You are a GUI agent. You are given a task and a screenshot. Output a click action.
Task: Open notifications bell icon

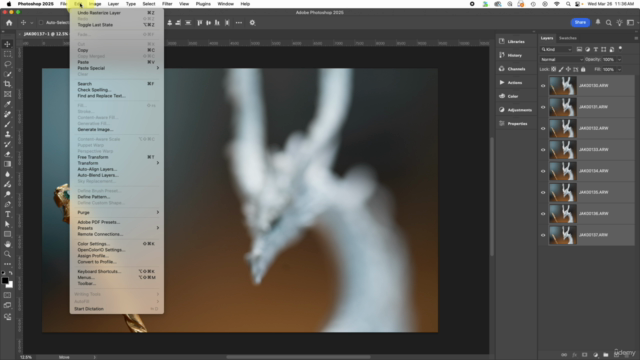click(598, 22)
